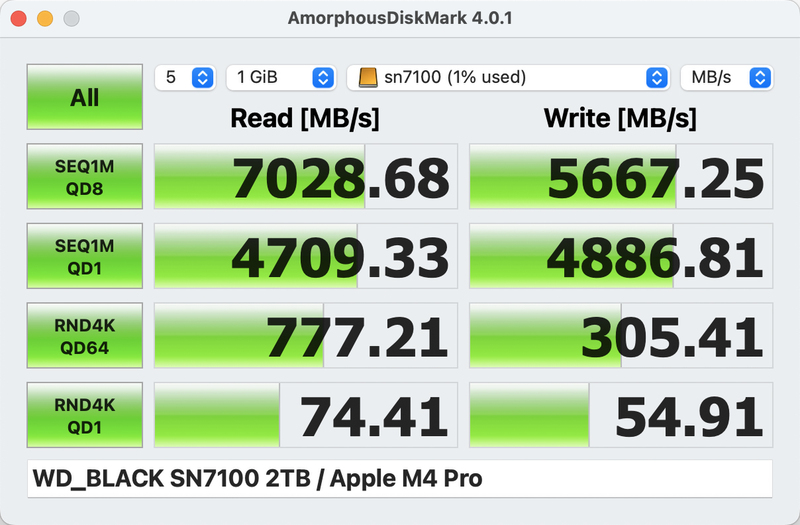Run the RND4K QD1 benchmark
This screenshot has width=800, height=525.
coord(85,415)
